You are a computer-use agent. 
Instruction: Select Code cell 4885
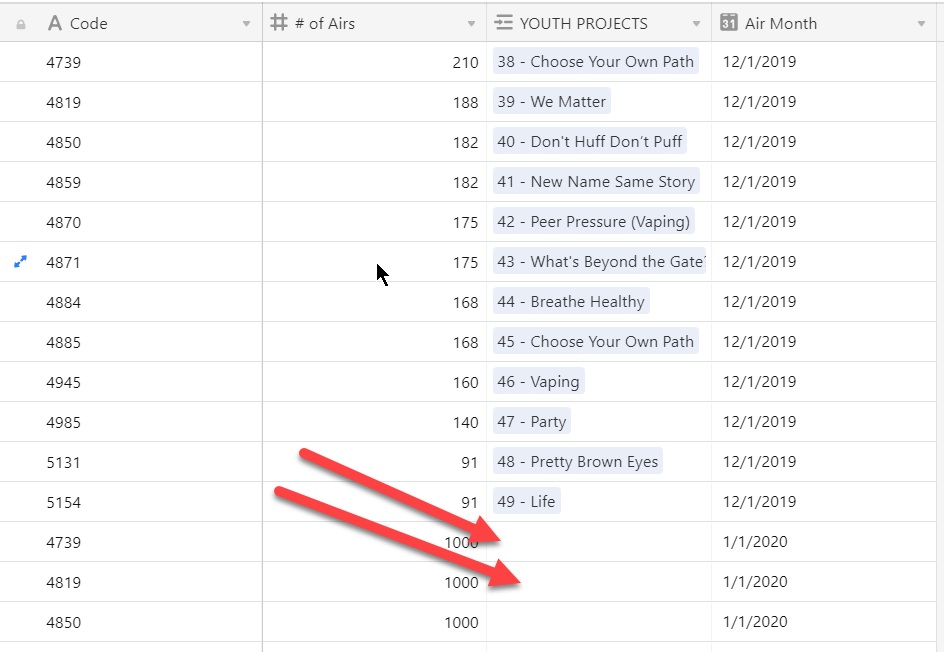coord(131,342)
